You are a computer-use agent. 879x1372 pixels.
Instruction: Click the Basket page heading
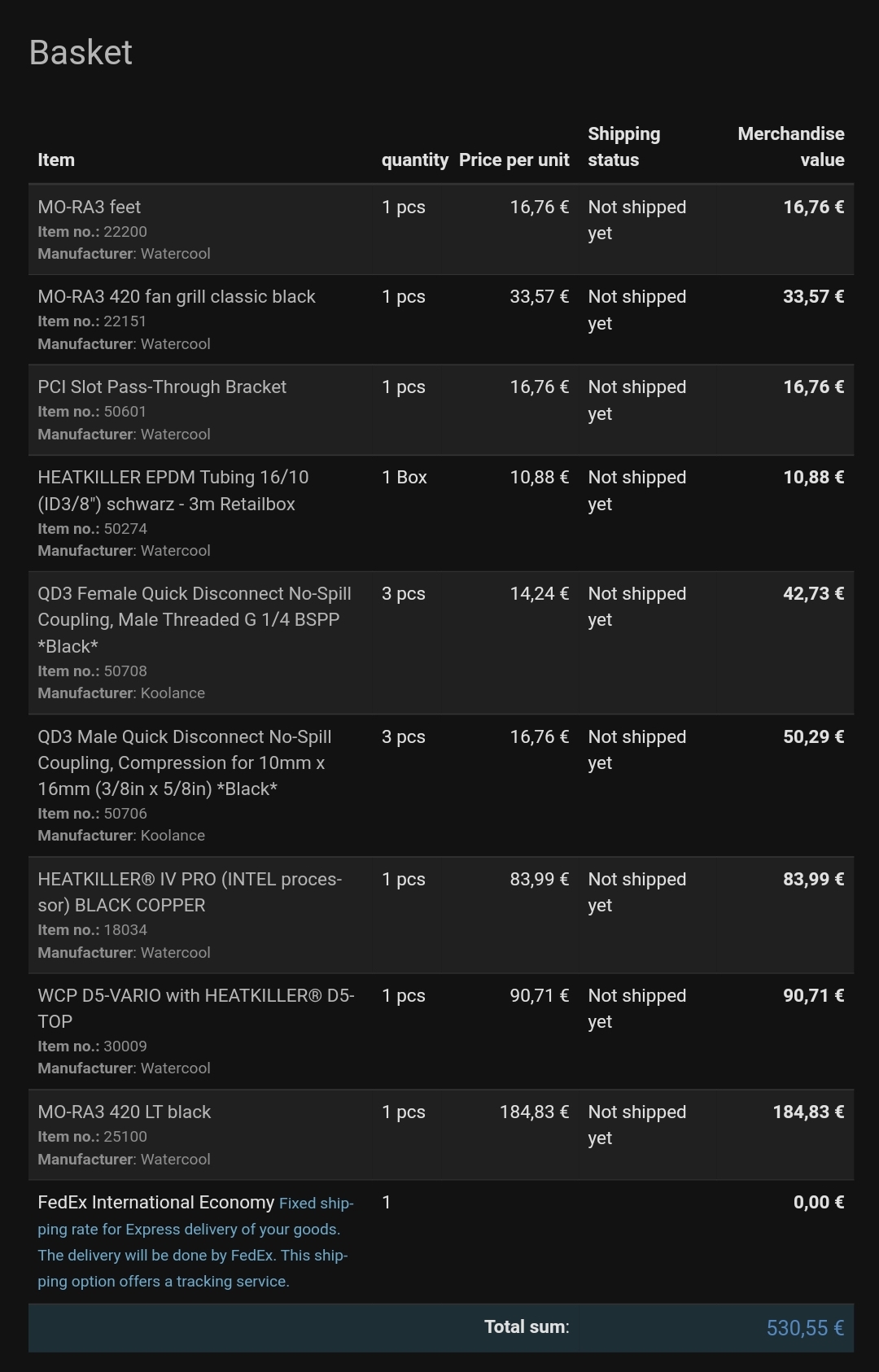click(81, 53)
